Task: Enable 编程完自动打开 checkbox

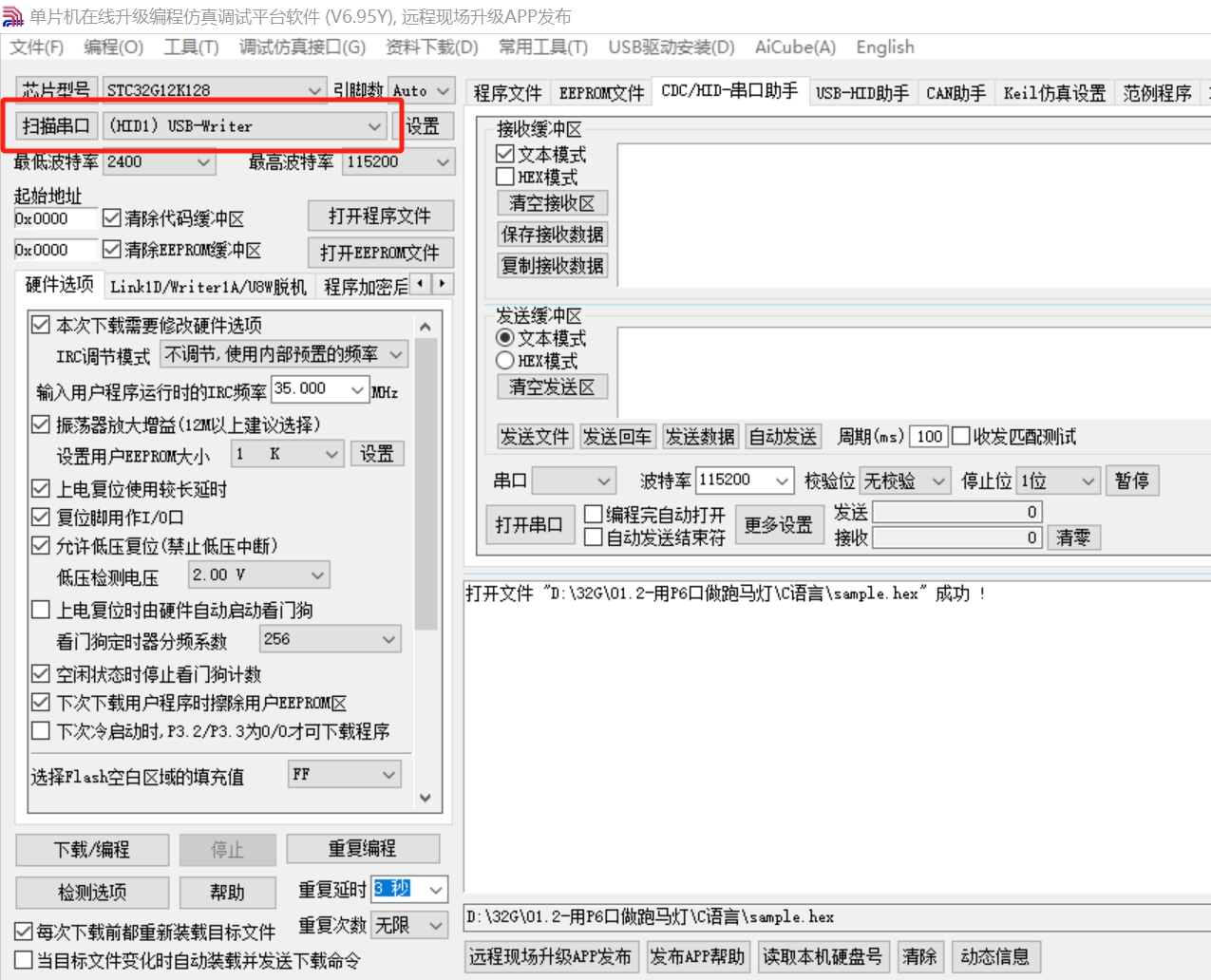Action: [594, 514]
